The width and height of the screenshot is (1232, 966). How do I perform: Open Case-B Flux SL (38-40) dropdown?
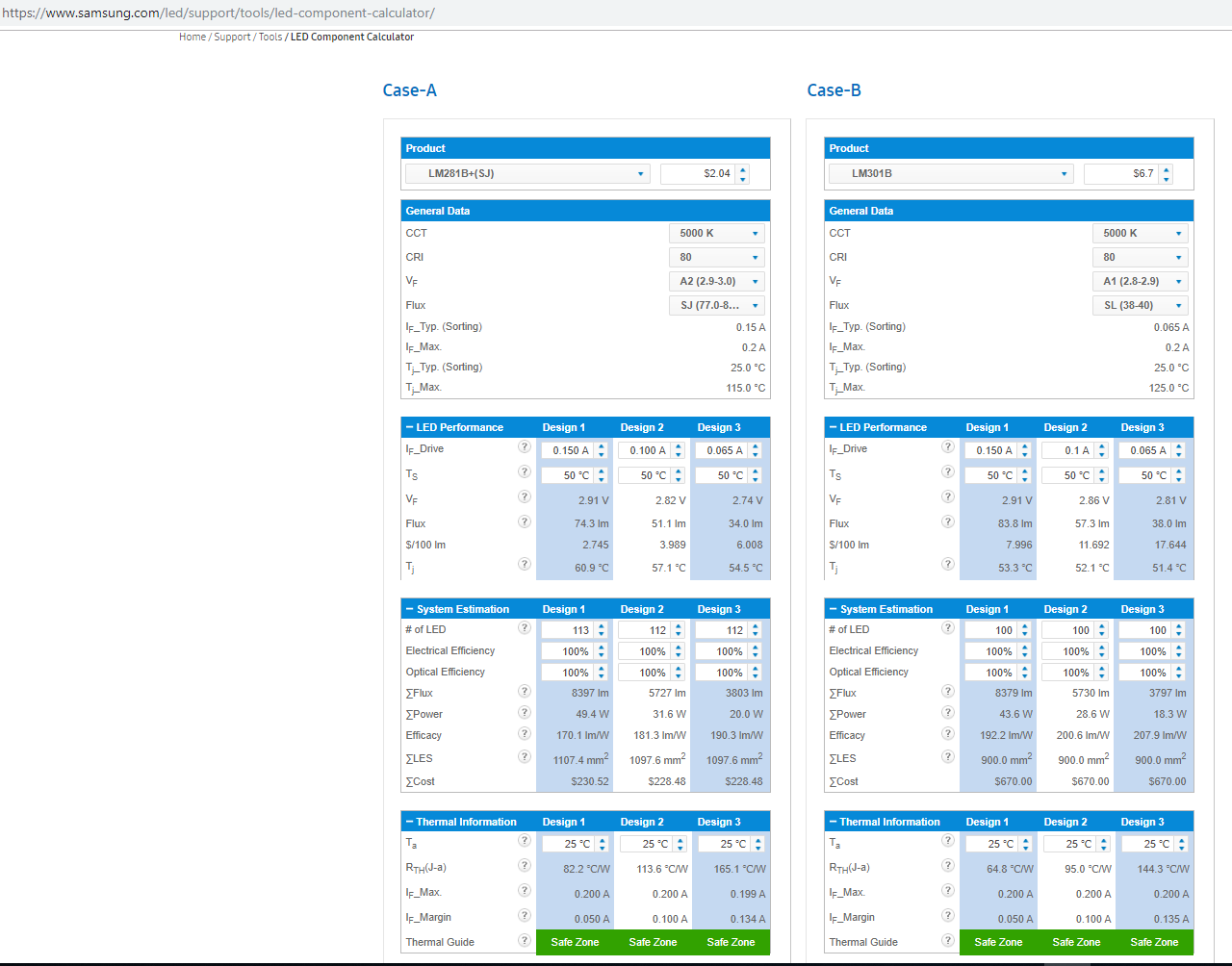tap(1141, 306)
